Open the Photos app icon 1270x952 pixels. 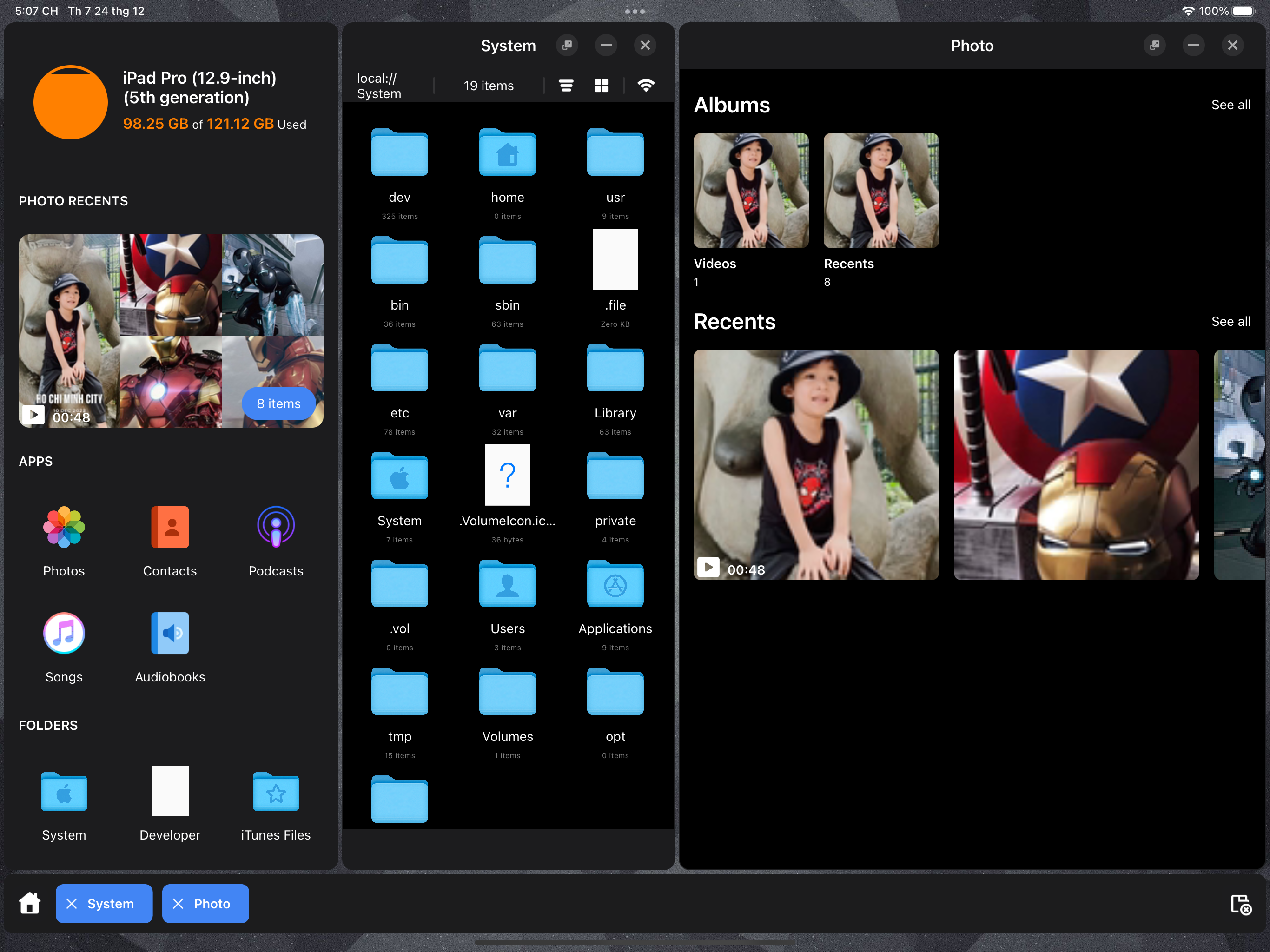64,527
